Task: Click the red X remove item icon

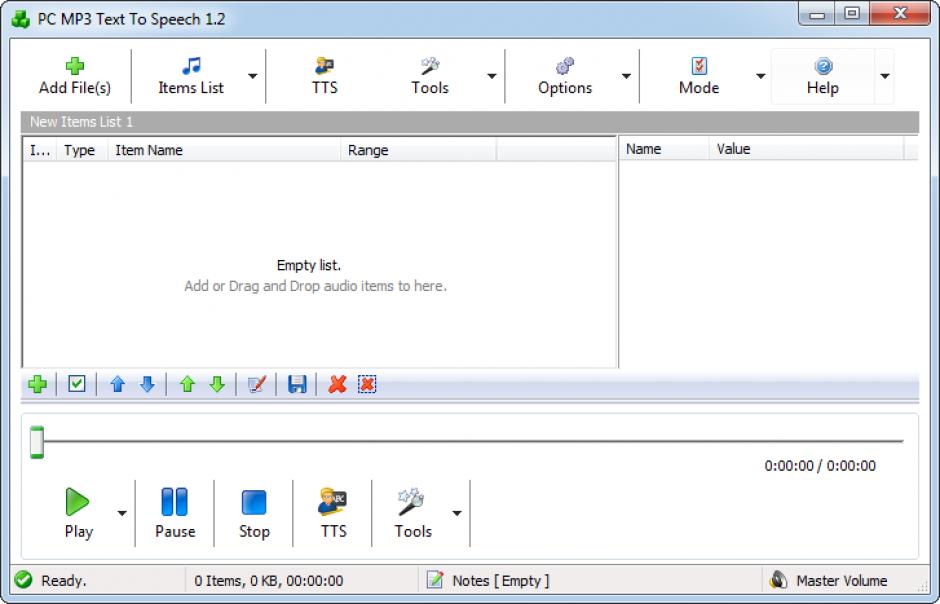Action: 338,384
